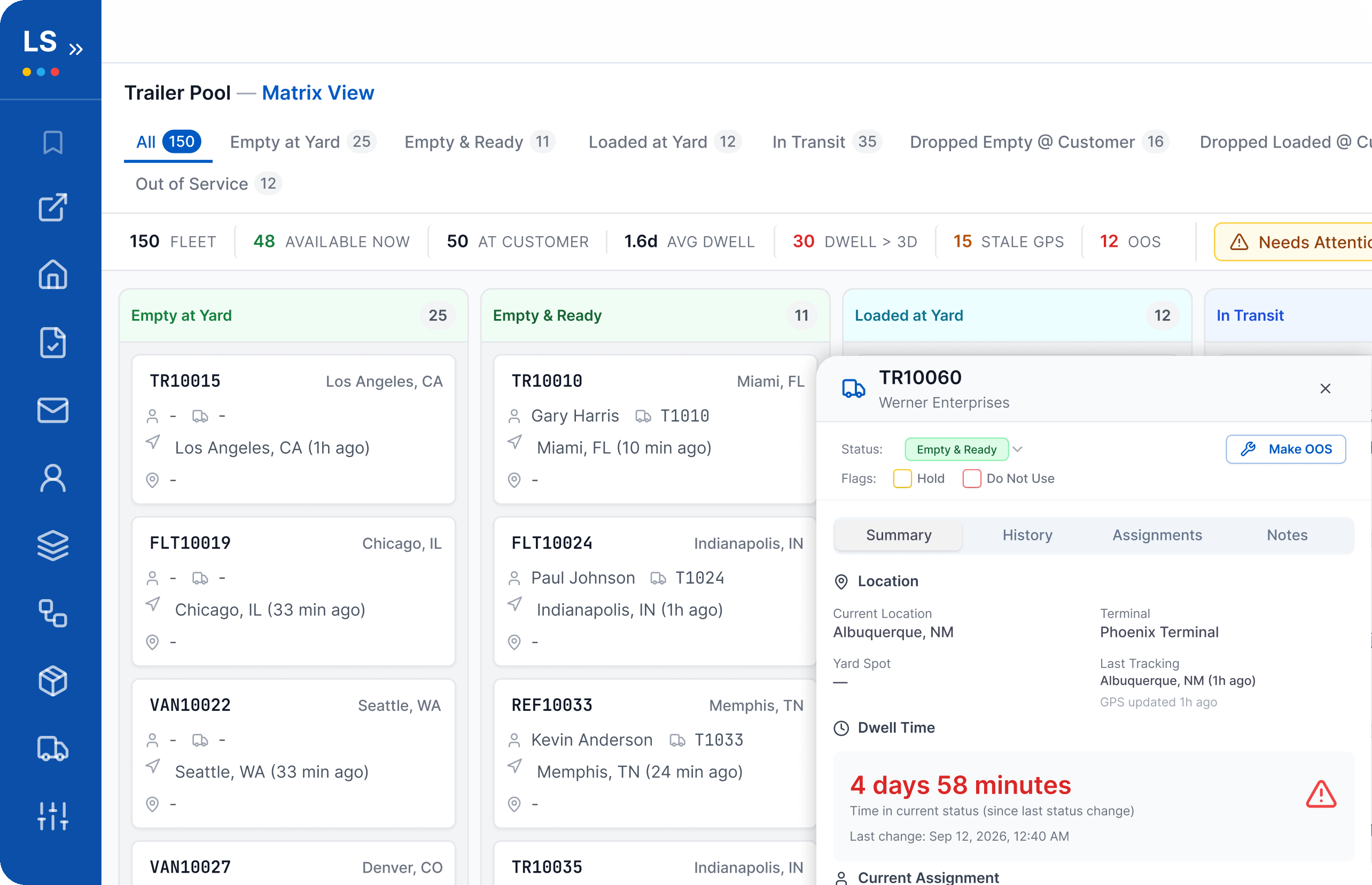
Task: Open the user profile sidebar icon
Action: pos(53,478)
